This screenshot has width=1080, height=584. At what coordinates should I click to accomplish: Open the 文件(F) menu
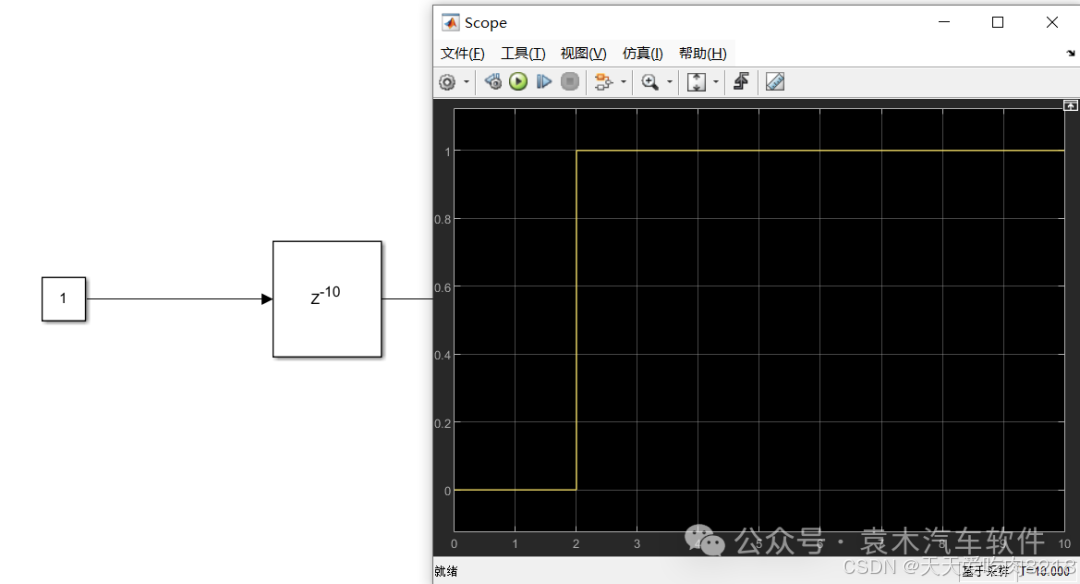pos(462,54)
